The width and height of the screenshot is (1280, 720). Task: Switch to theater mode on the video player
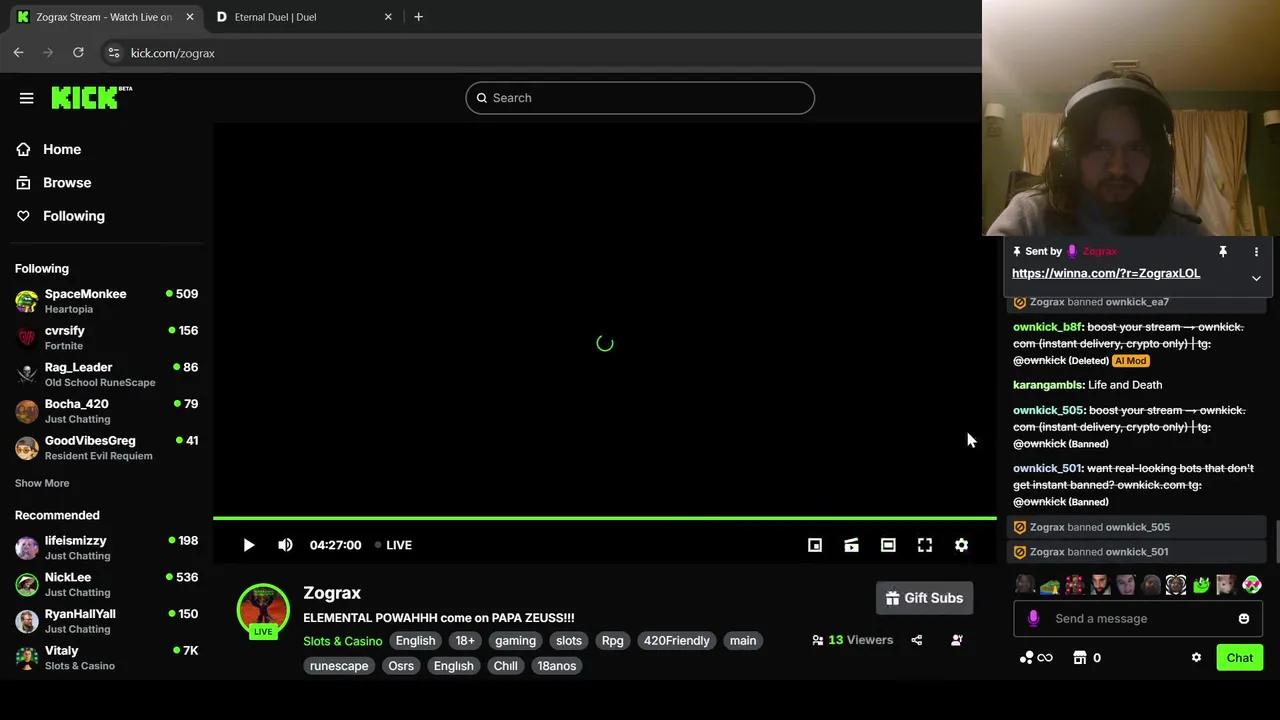pos(888,545)
